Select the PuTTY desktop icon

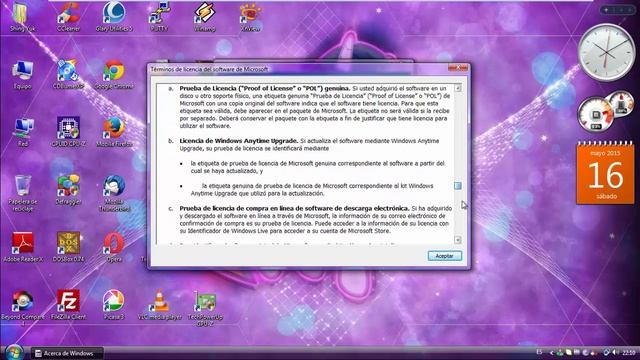click(x=159, y=16)
